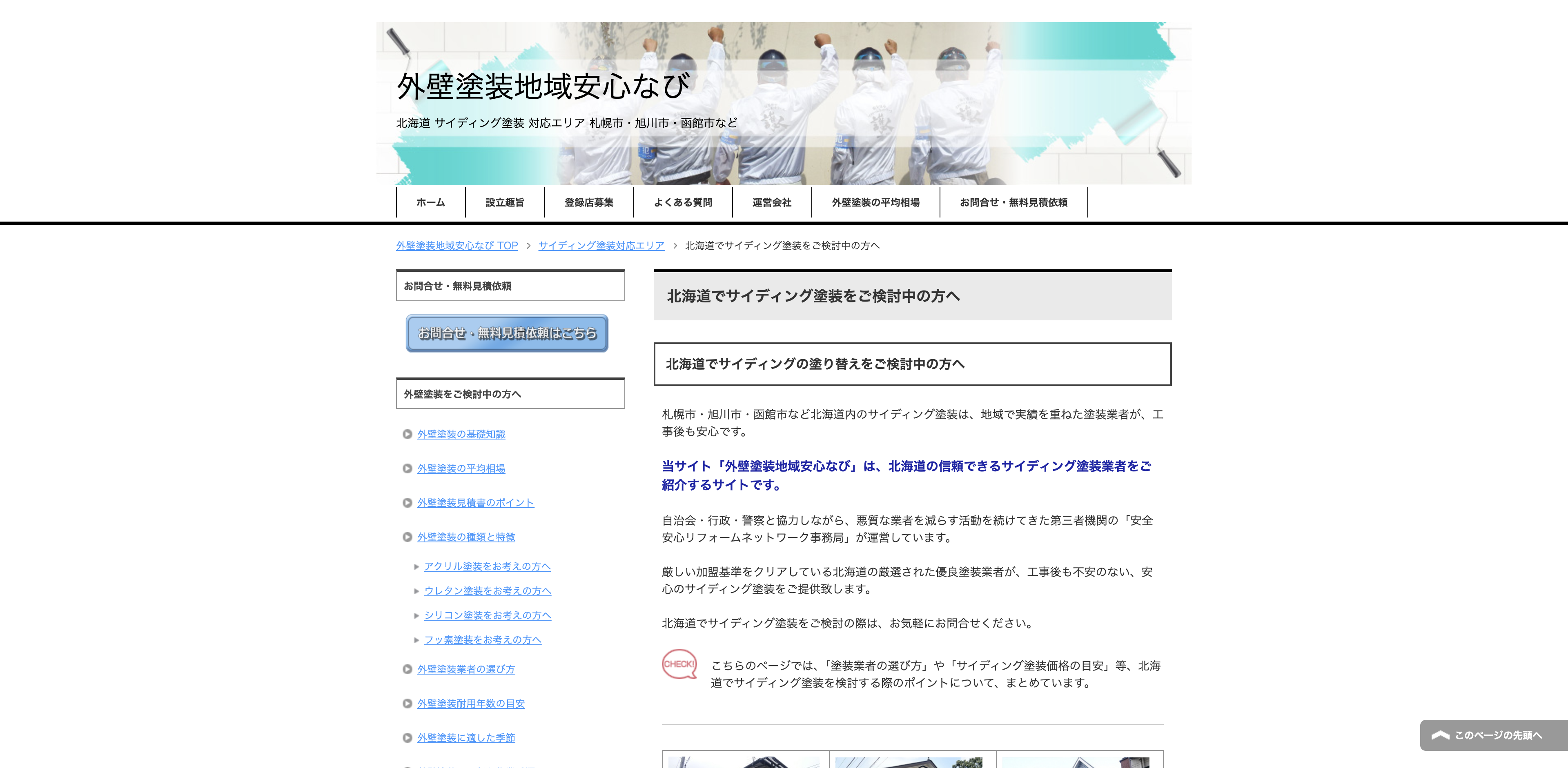The width and height of the screenshot is (1568, 768).
Task: Click the CHECK note text starting こちらのページでは
Action: pos(935,675)
